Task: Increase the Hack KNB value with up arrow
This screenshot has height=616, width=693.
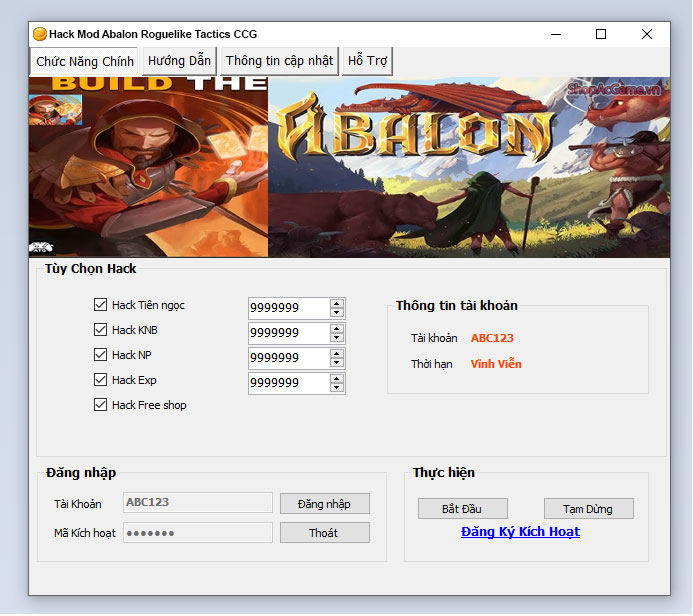Action: coord(337,329)
